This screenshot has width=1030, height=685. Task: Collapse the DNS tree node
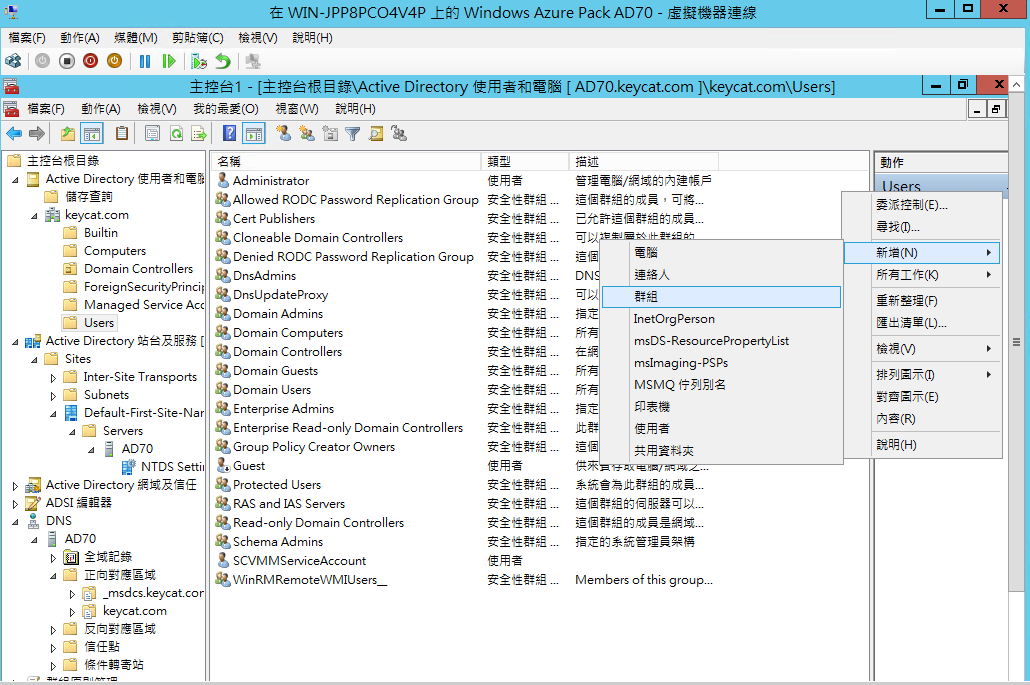point(15,521)
